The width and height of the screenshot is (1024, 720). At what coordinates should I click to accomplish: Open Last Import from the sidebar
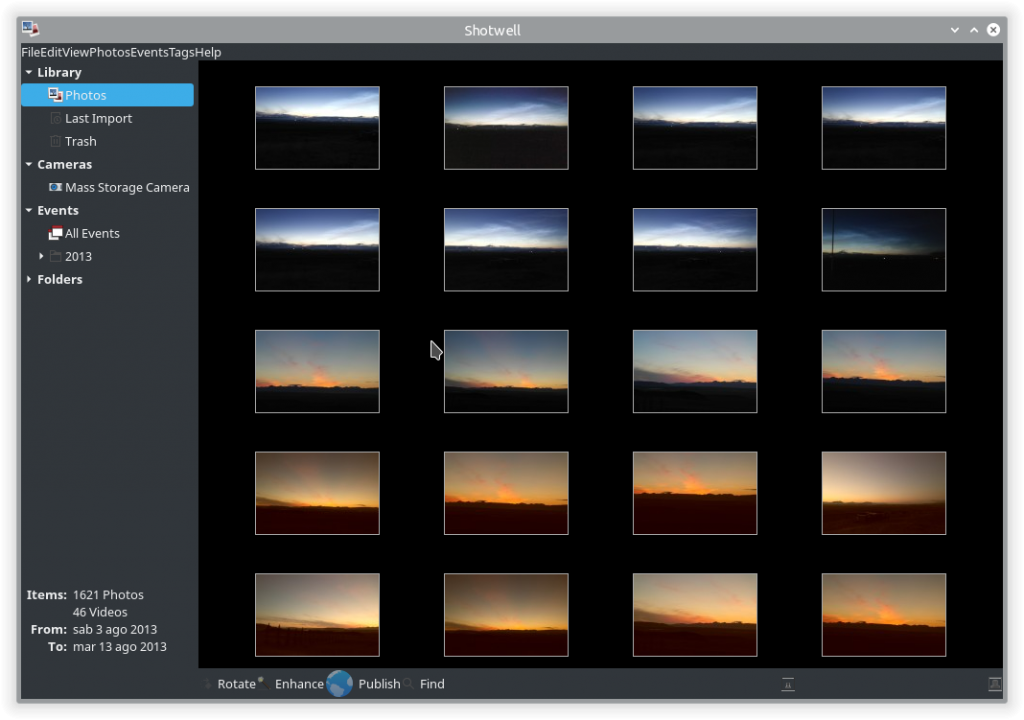pos(98,118)
